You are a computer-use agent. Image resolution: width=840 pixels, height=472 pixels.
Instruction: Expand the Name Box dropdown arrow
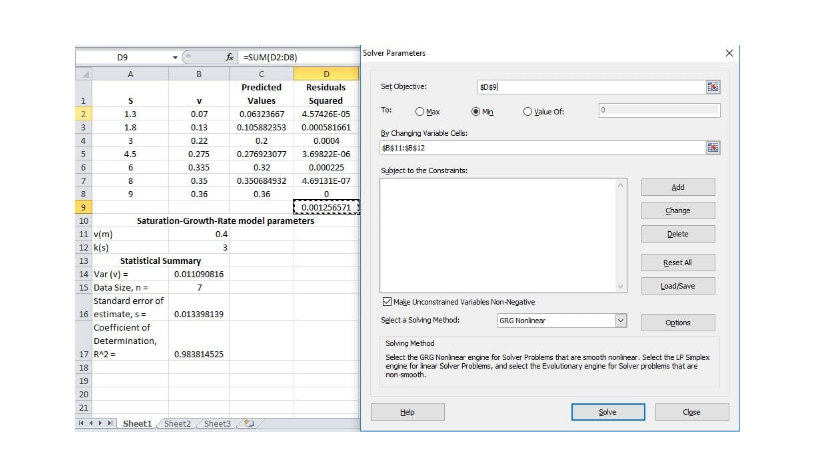[174, 57]
